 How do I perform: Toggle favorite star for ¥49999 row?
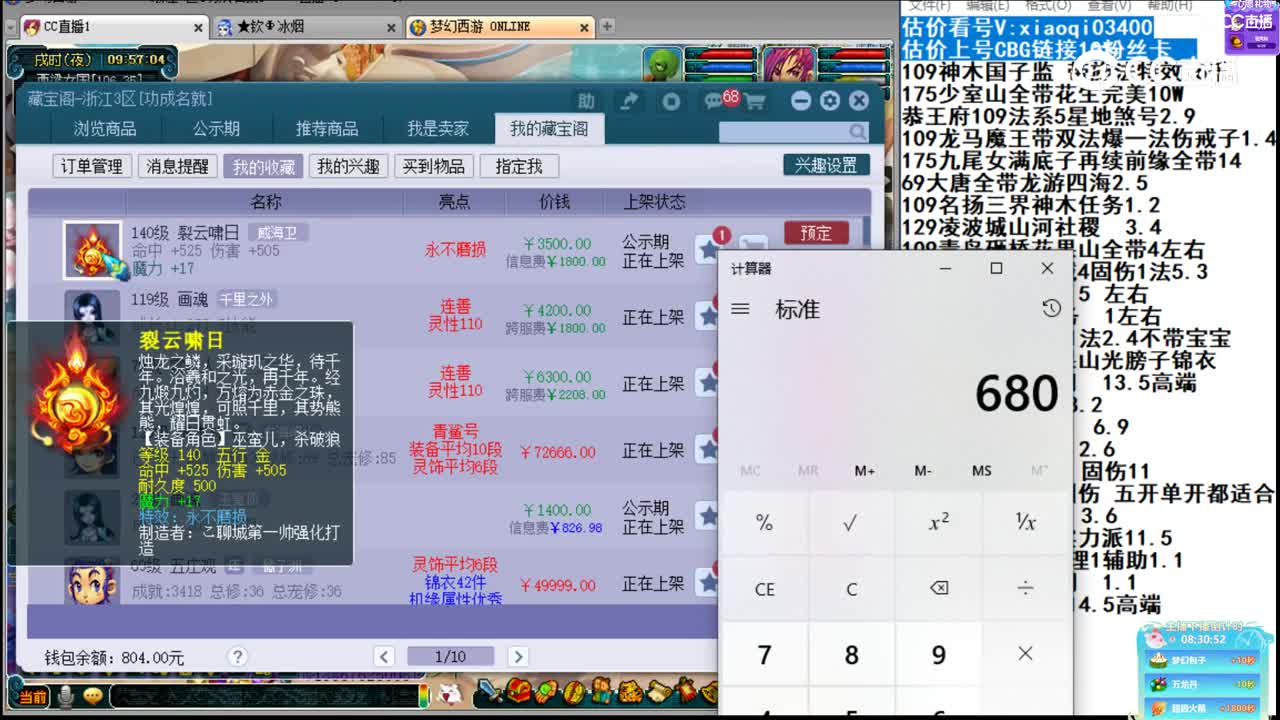tap(709, 583)
